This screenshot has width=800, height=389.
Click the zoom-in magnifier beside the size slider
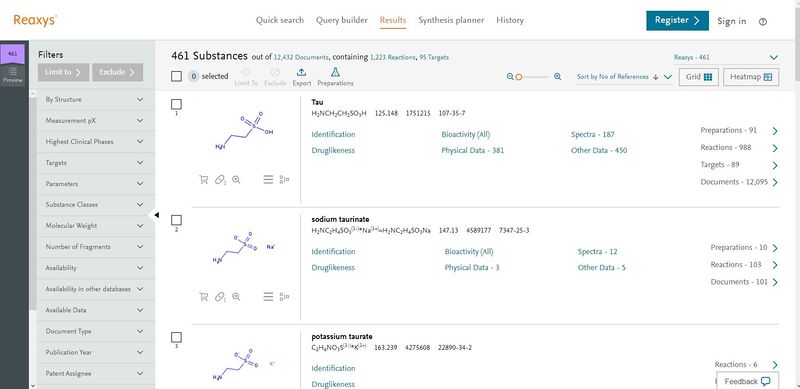click(x=558, y=77)
